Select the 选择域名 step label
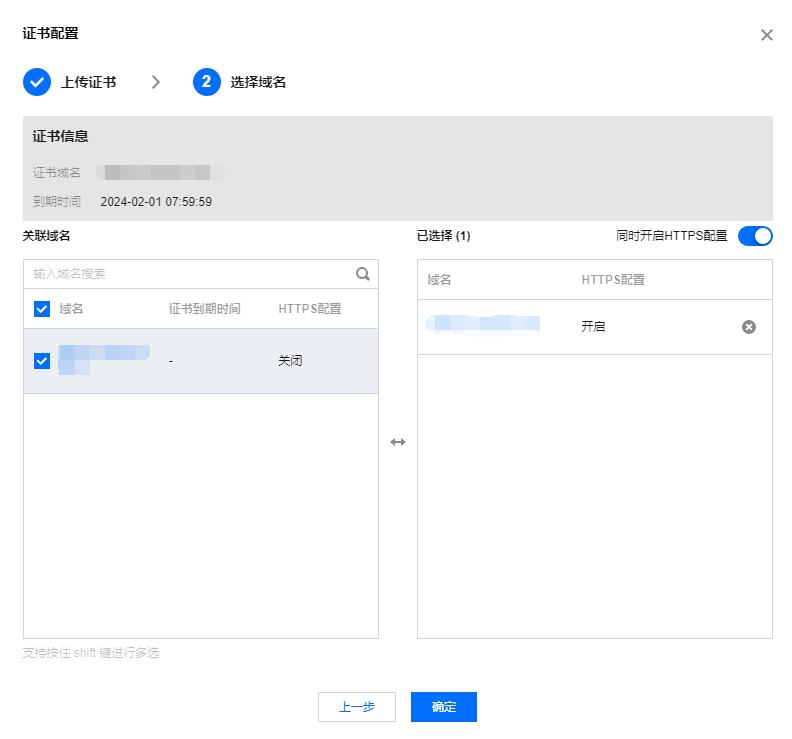 (258, 82)
